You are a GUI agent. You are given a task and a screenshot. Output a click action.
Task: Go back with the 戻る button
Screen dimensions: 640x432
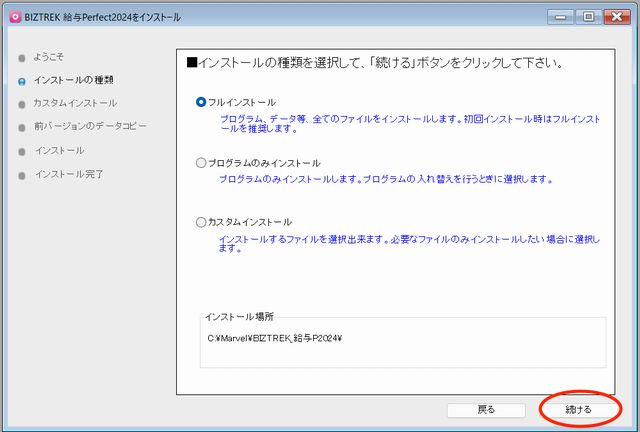click(x=486, y=410)
